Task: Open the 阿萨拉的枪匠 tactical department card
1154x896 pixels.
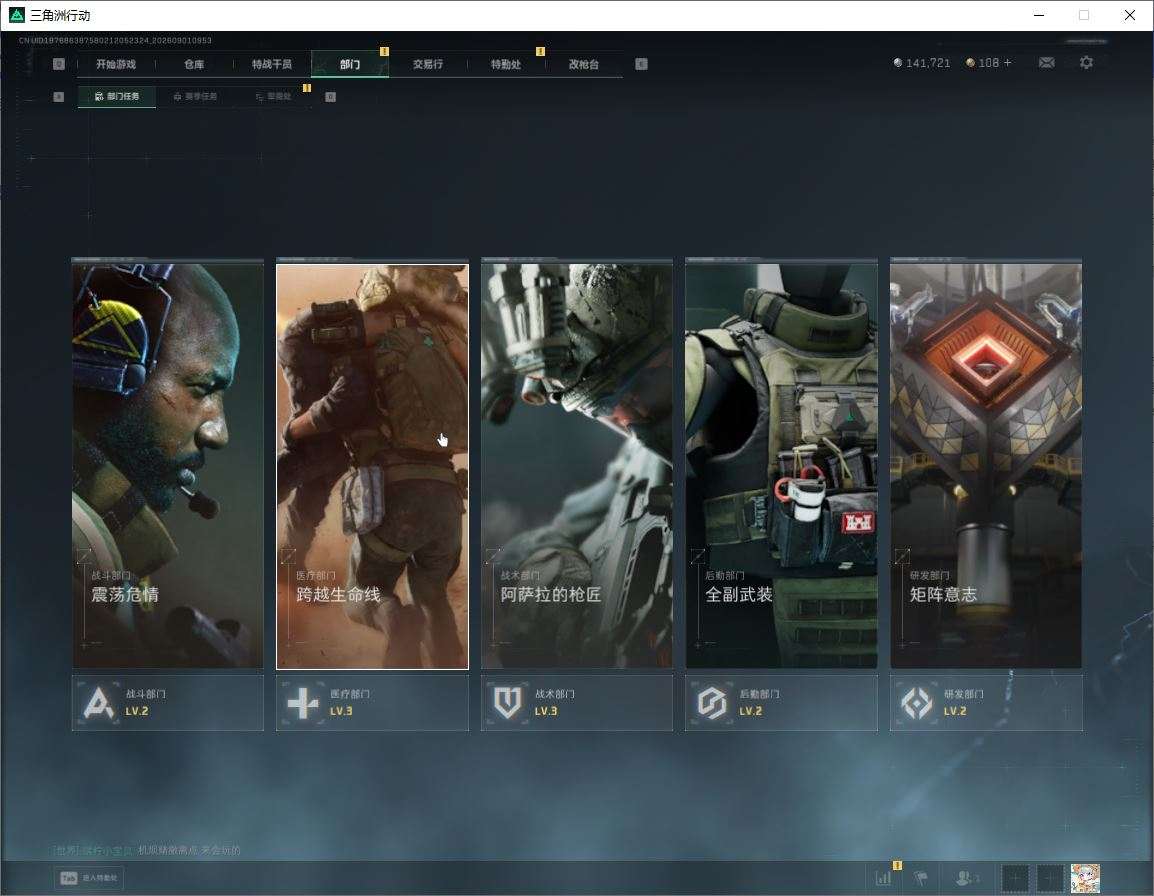Action: 577,465
